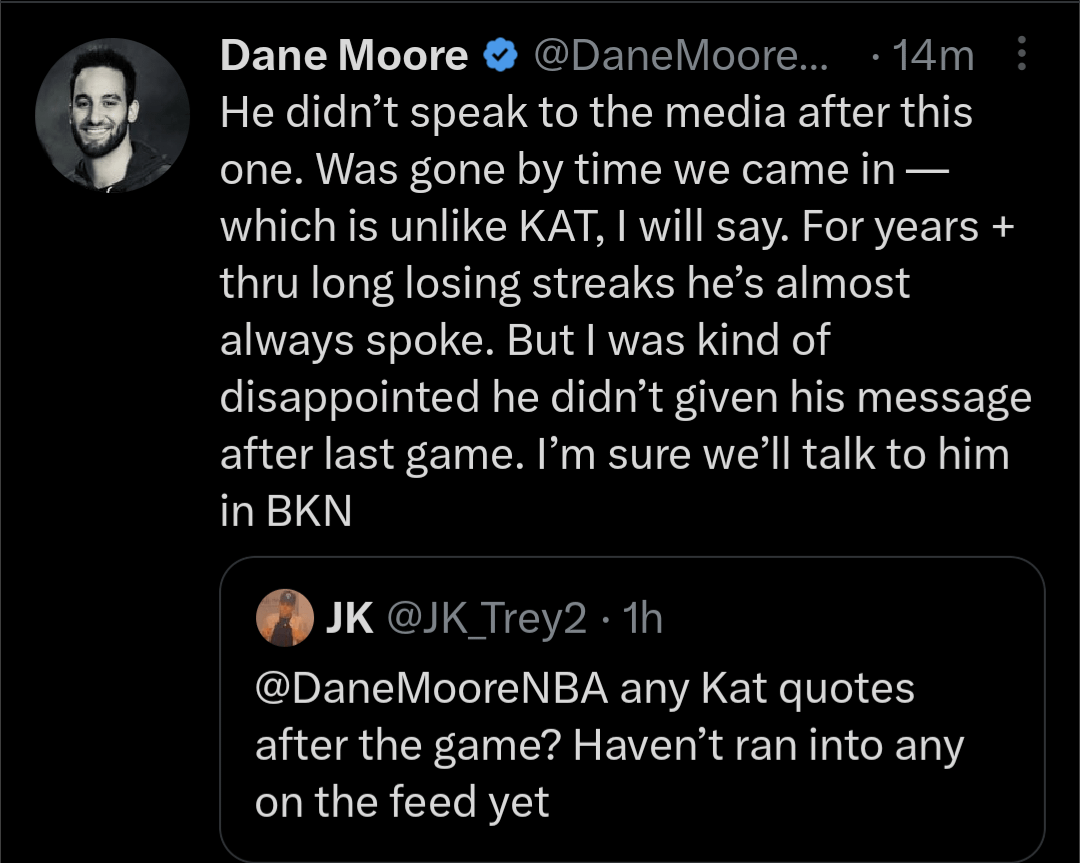Click "disappointed he didn't given his message" line
The width and height of the screenshot is (1080, 863).
pos(625,398)
